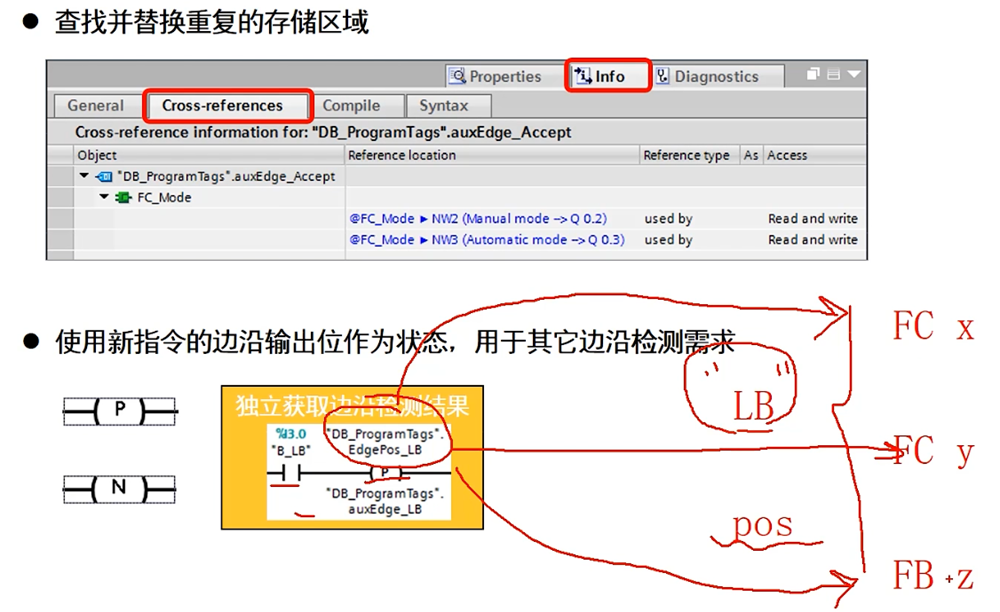Click the Reference location column header
Image resolution: width=1000 pixels, height=612 pixels.
[402, 155]
